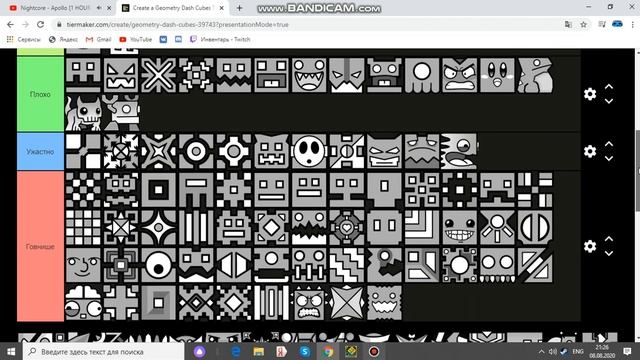Pick the bullseye ring cube in Ужастно row

pos(196,151)
